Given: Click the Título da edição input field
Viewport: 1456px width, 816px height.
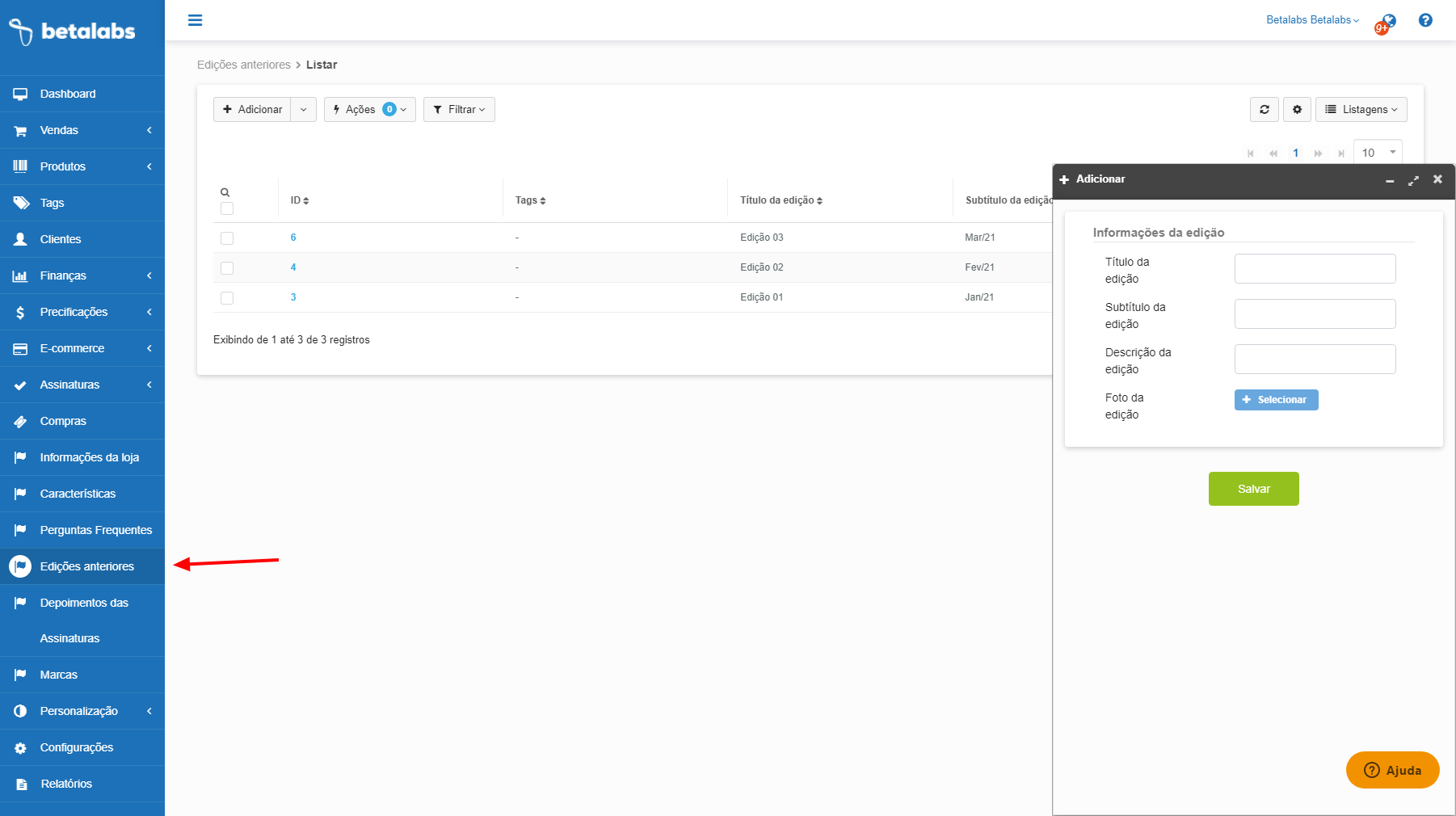Looking at the screenshot, I should coord(1315,269).
